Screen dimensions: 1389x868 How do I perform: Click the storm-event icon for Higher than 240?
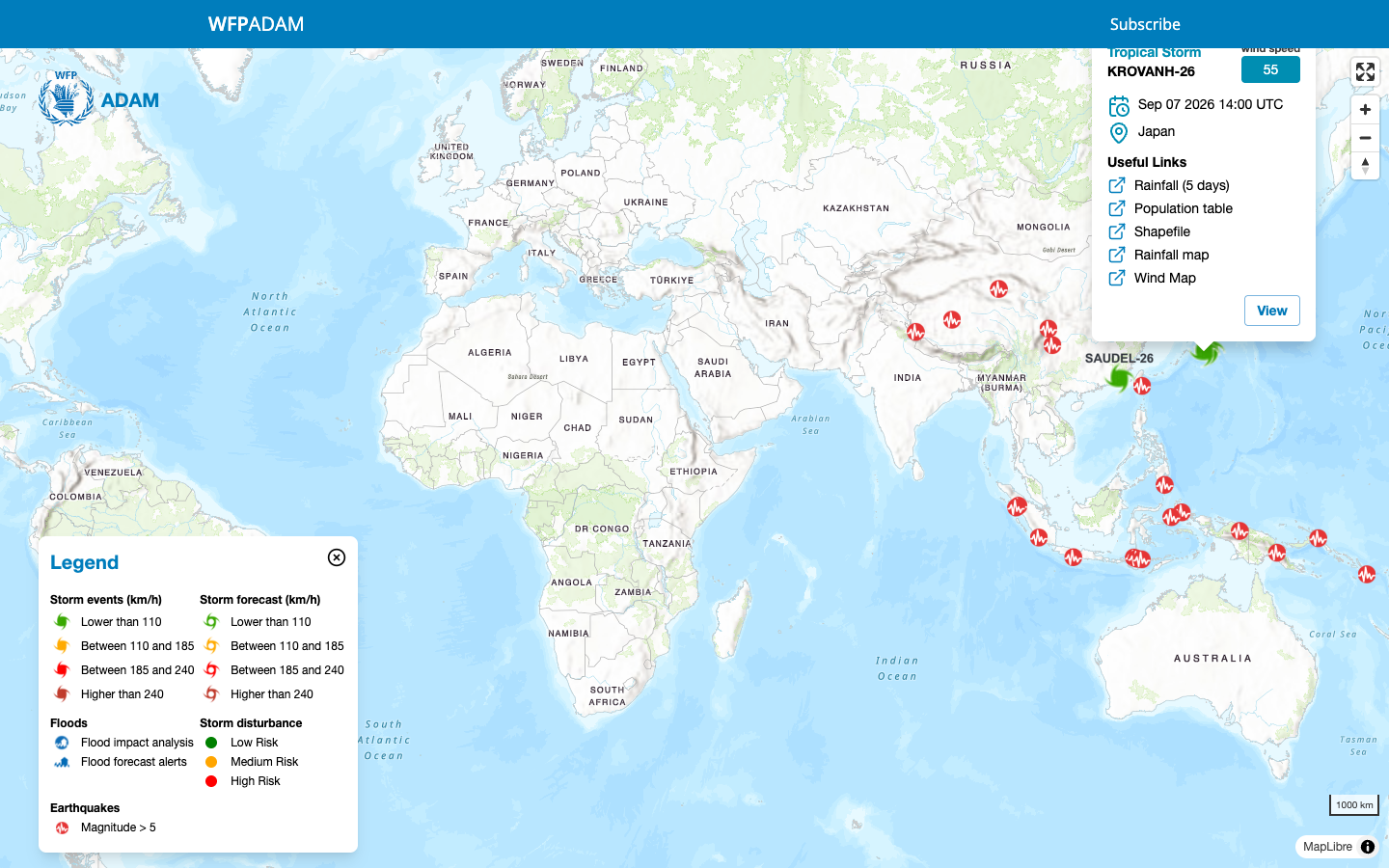(x=62, y=694)
